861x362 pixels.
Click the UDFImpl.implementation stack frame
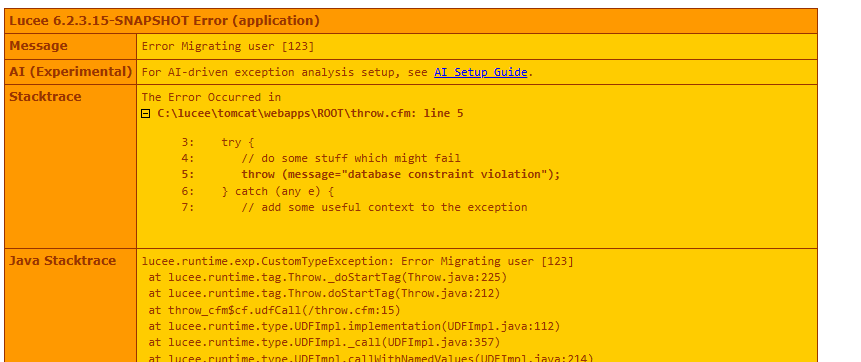(354, 327)
